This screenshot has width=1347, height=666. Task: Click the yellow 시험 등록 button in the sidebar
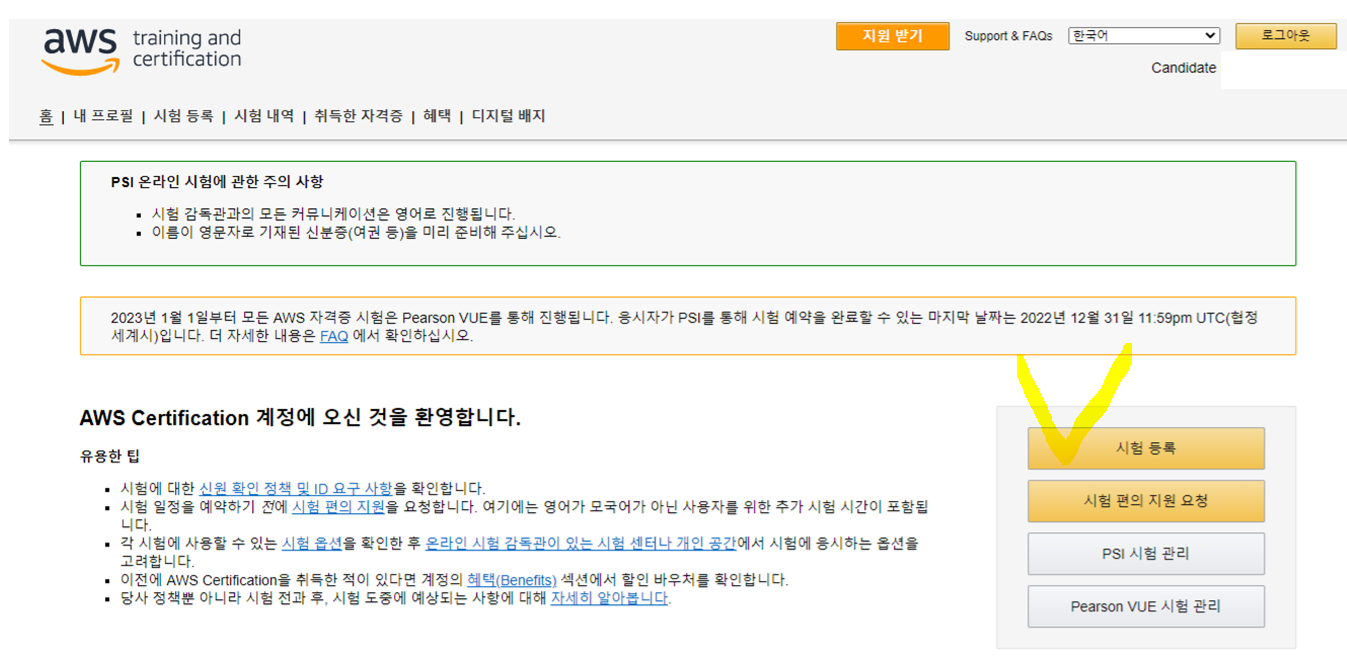1146,448
